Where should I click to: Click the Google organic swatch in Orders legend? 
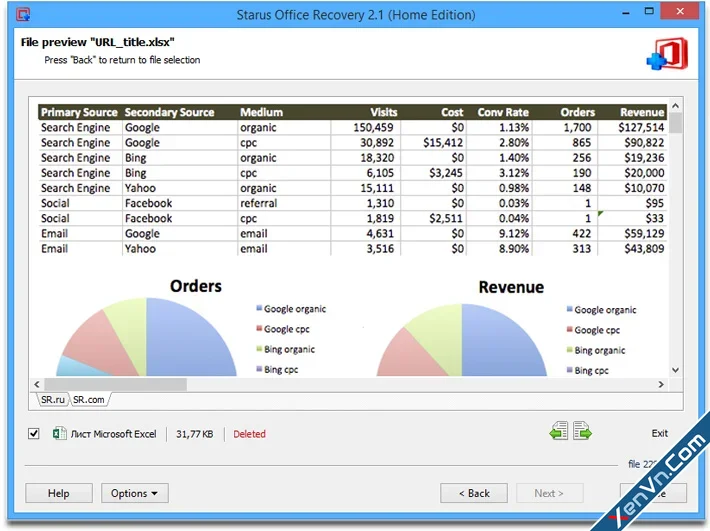tap(259, 308)
